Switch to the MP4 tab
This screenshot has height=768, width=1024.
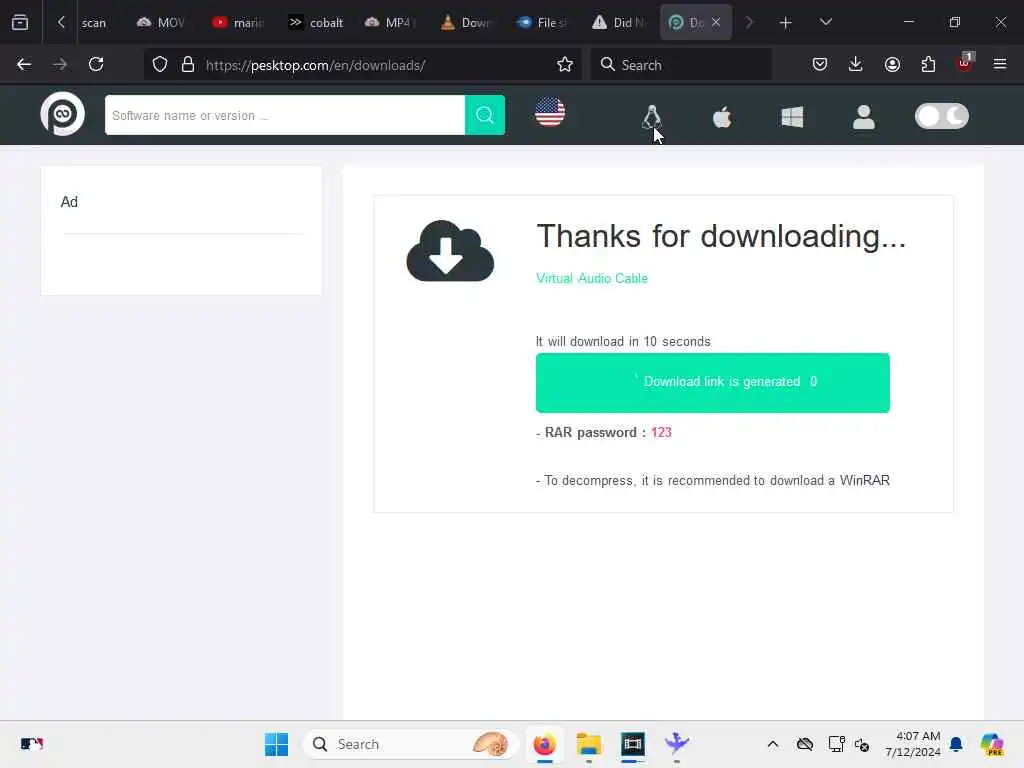(391, 23)
